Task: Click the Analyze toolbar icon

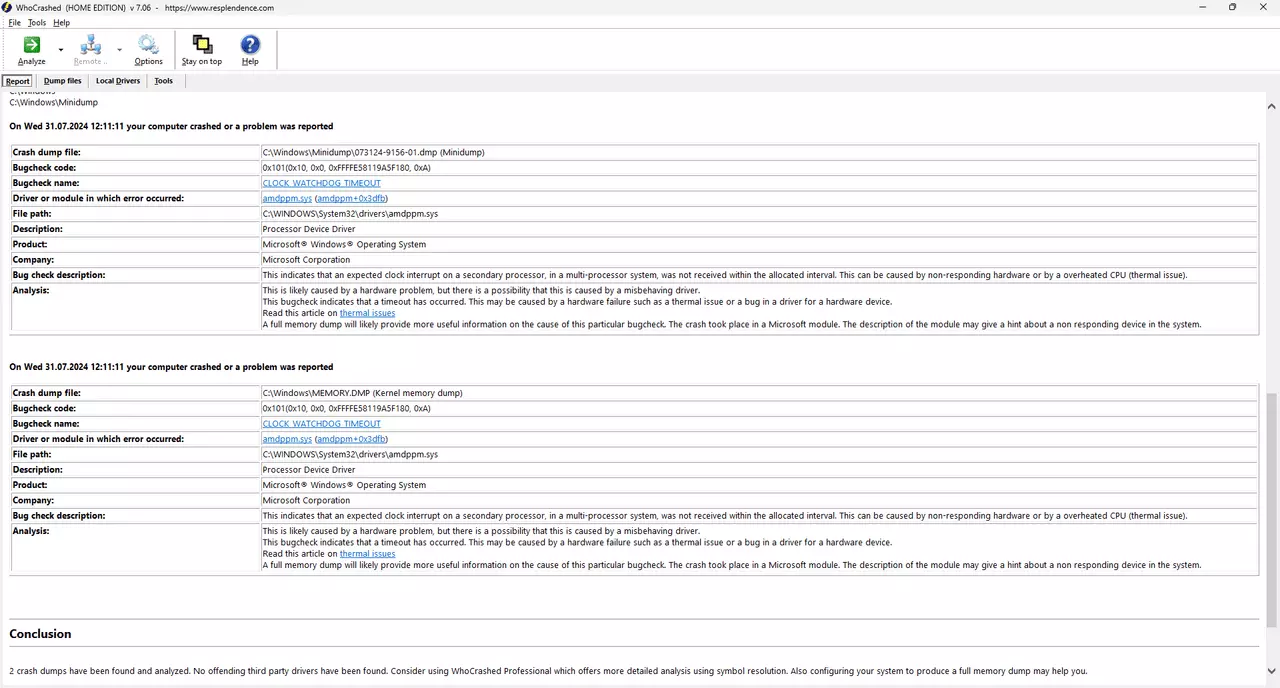Action: click(31, 45)
